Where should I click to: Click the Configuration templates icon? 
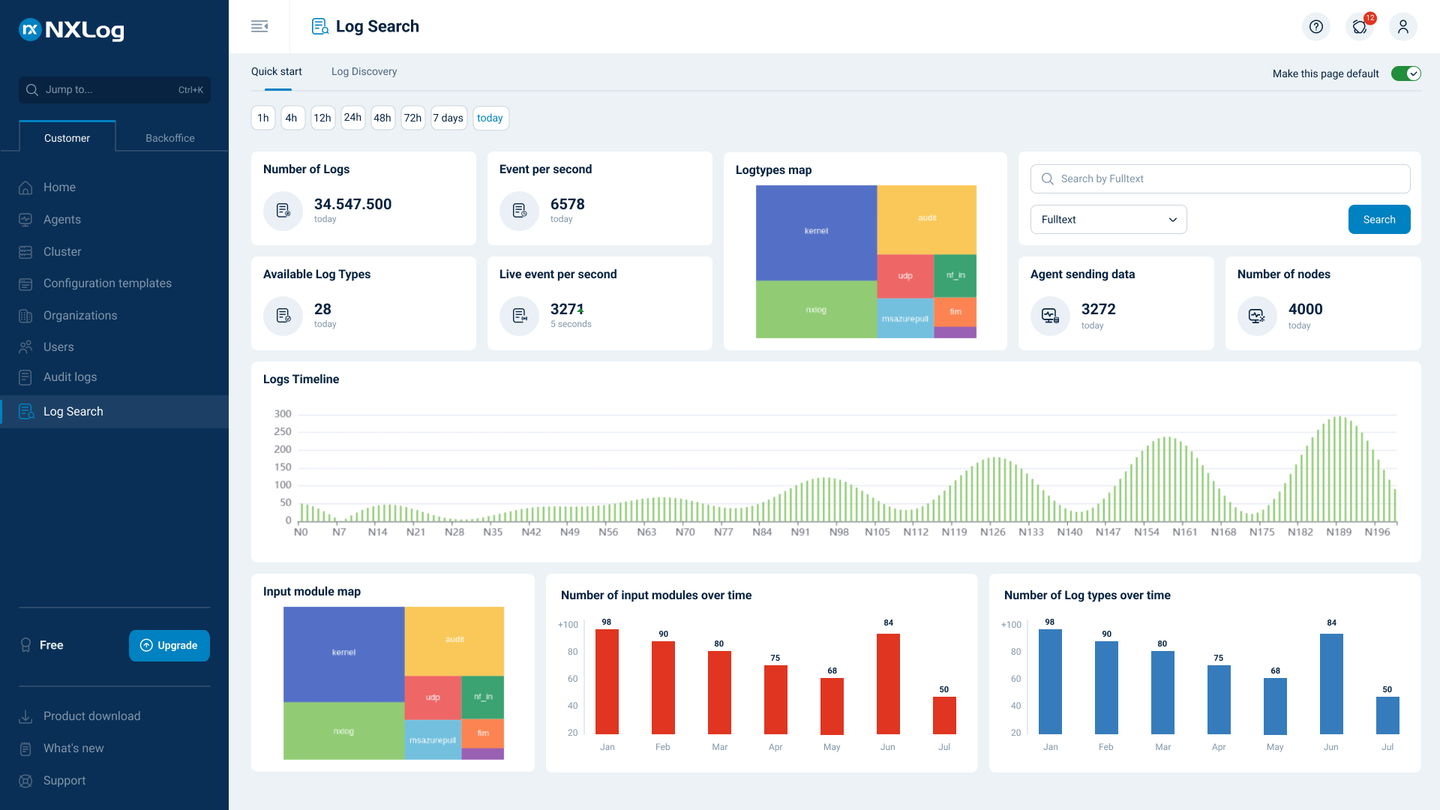click(26, 284)
